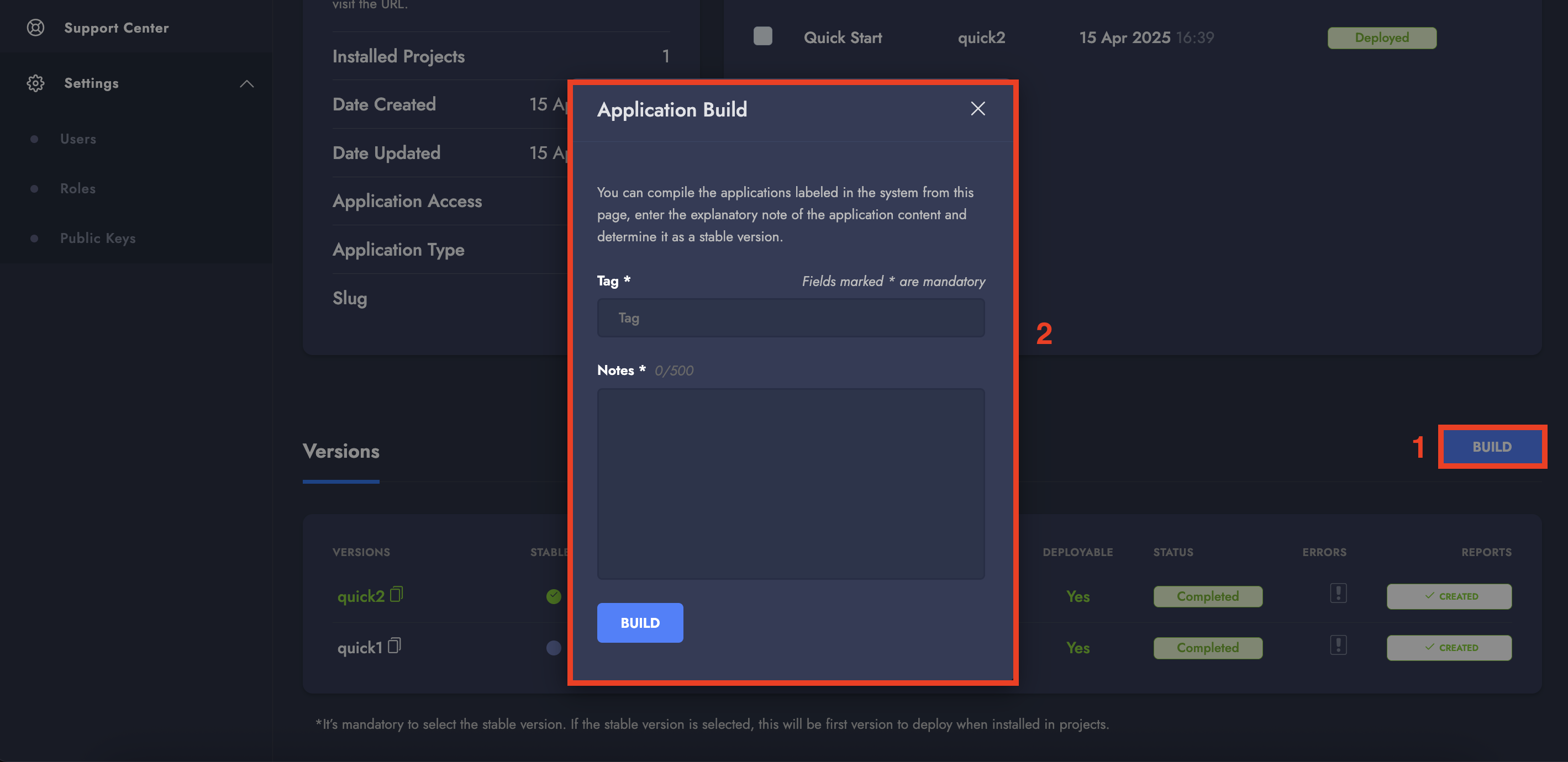The image size is (1568, 762).
Task: Check the Quick Start project checkbox
Action: [762, 36]
